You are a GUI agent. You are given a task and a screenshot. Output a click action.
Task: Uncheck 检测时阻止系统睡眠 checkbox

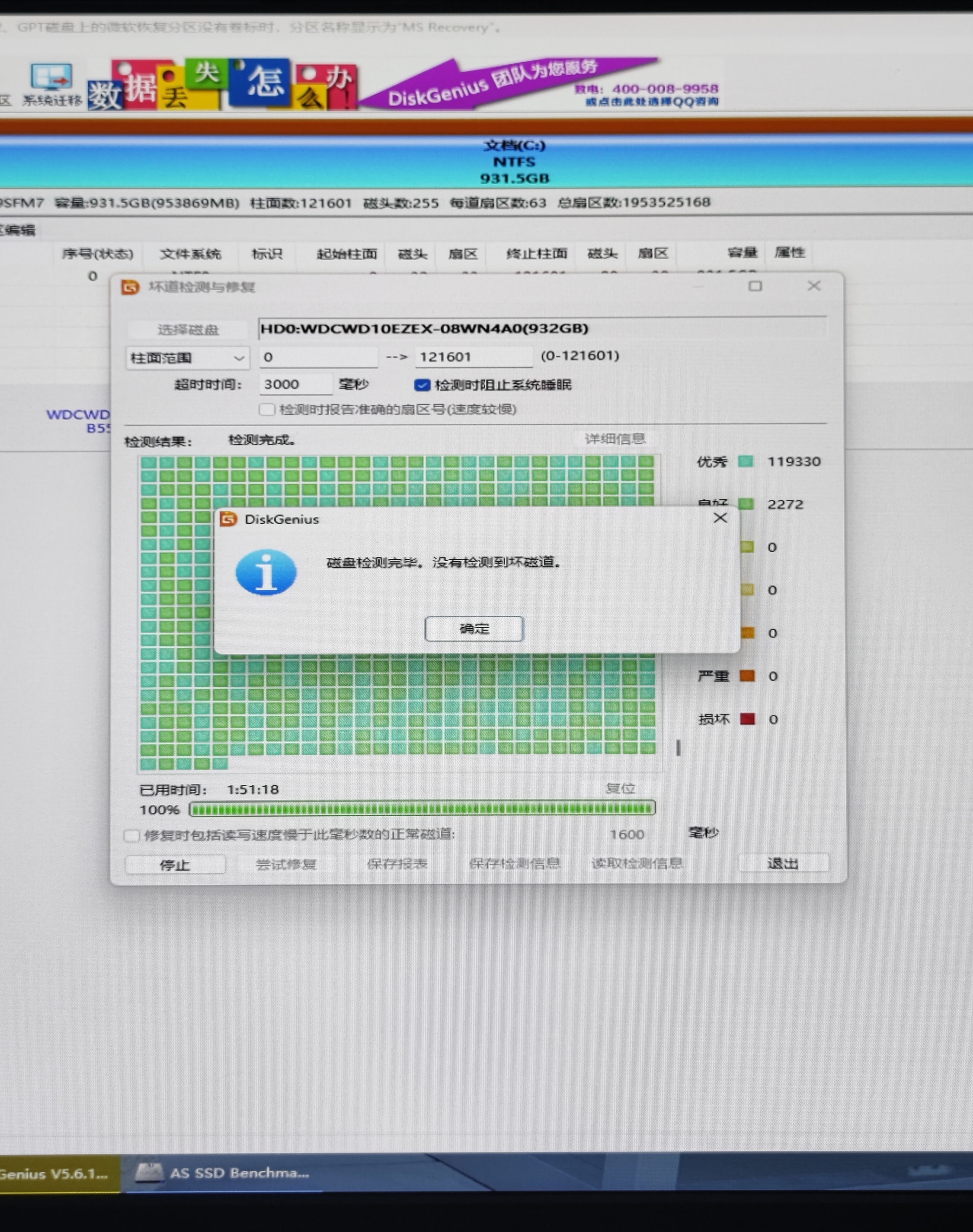422,385
